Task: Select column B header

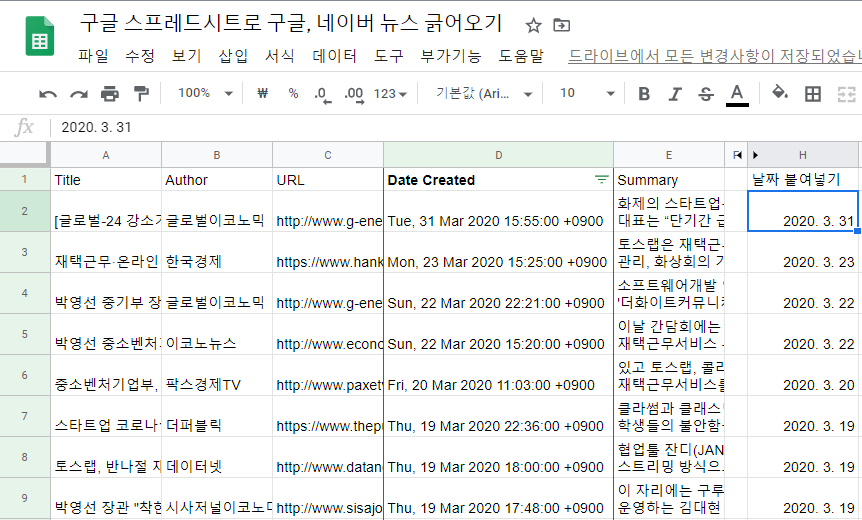Action: point(217,155)
